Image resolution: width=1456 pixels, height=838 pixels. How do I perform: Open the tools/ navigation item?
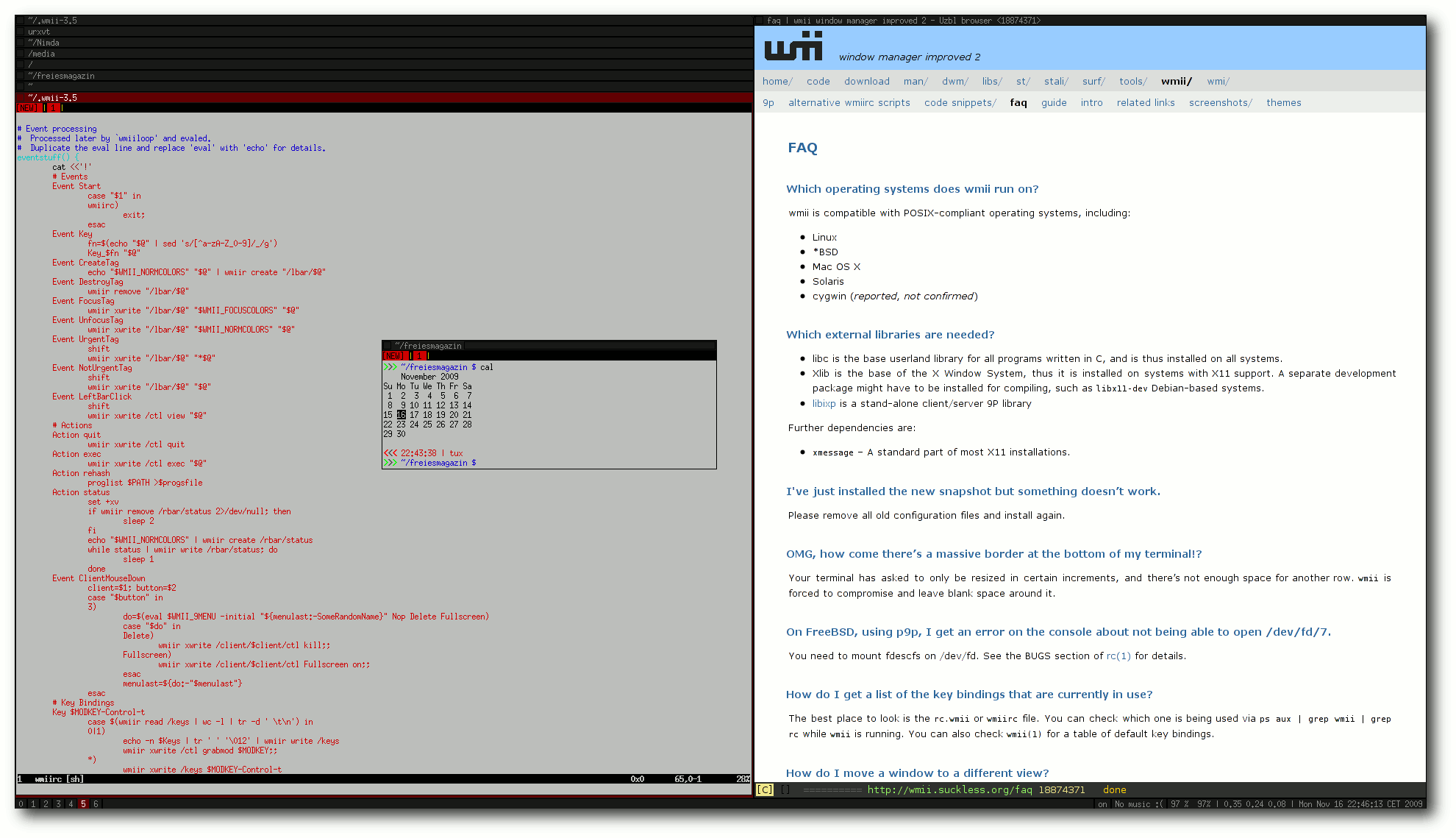coord(1133,82)
